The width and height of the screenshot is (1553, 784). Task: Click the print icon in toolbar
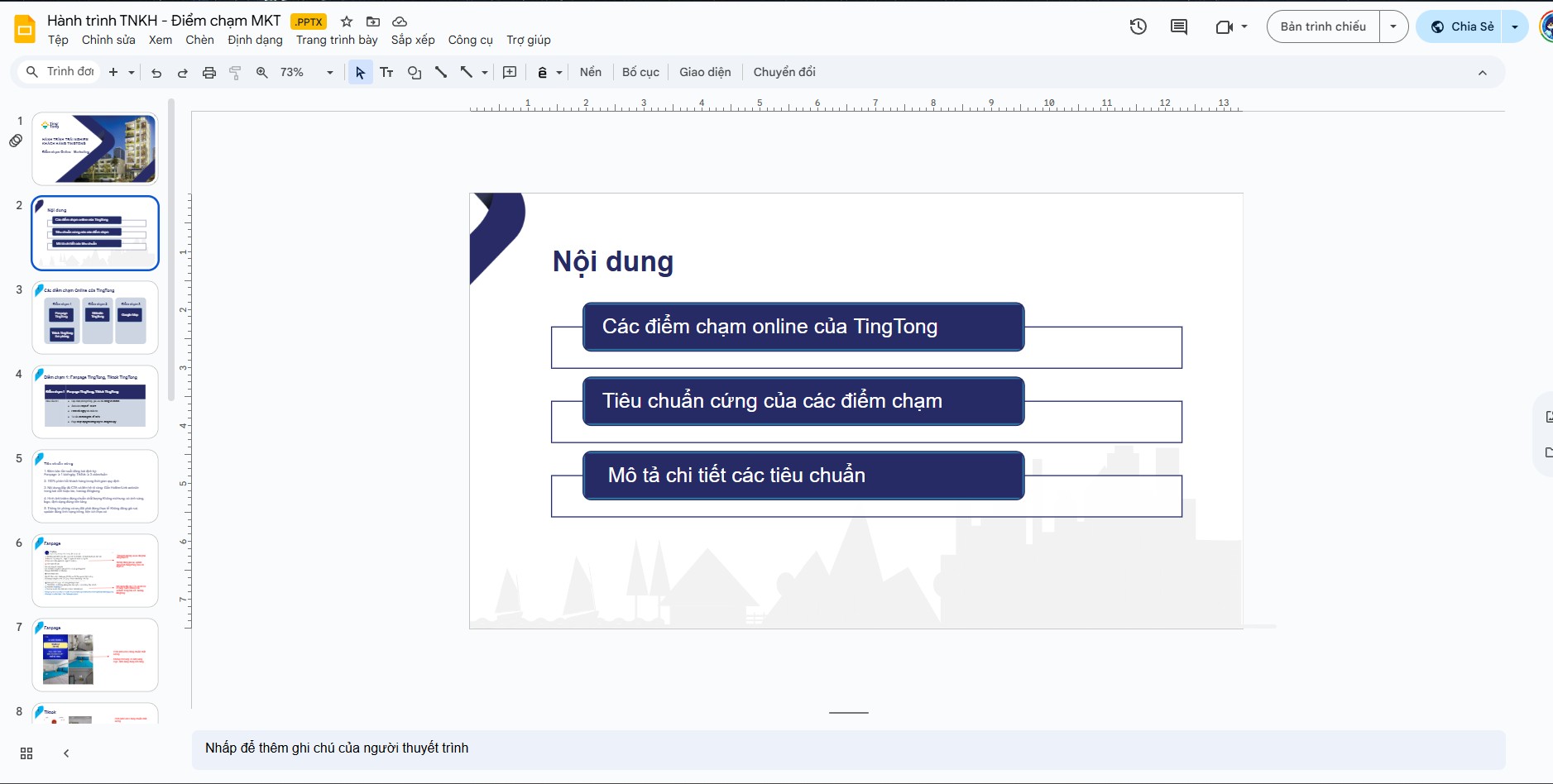(x=209, y=73)
